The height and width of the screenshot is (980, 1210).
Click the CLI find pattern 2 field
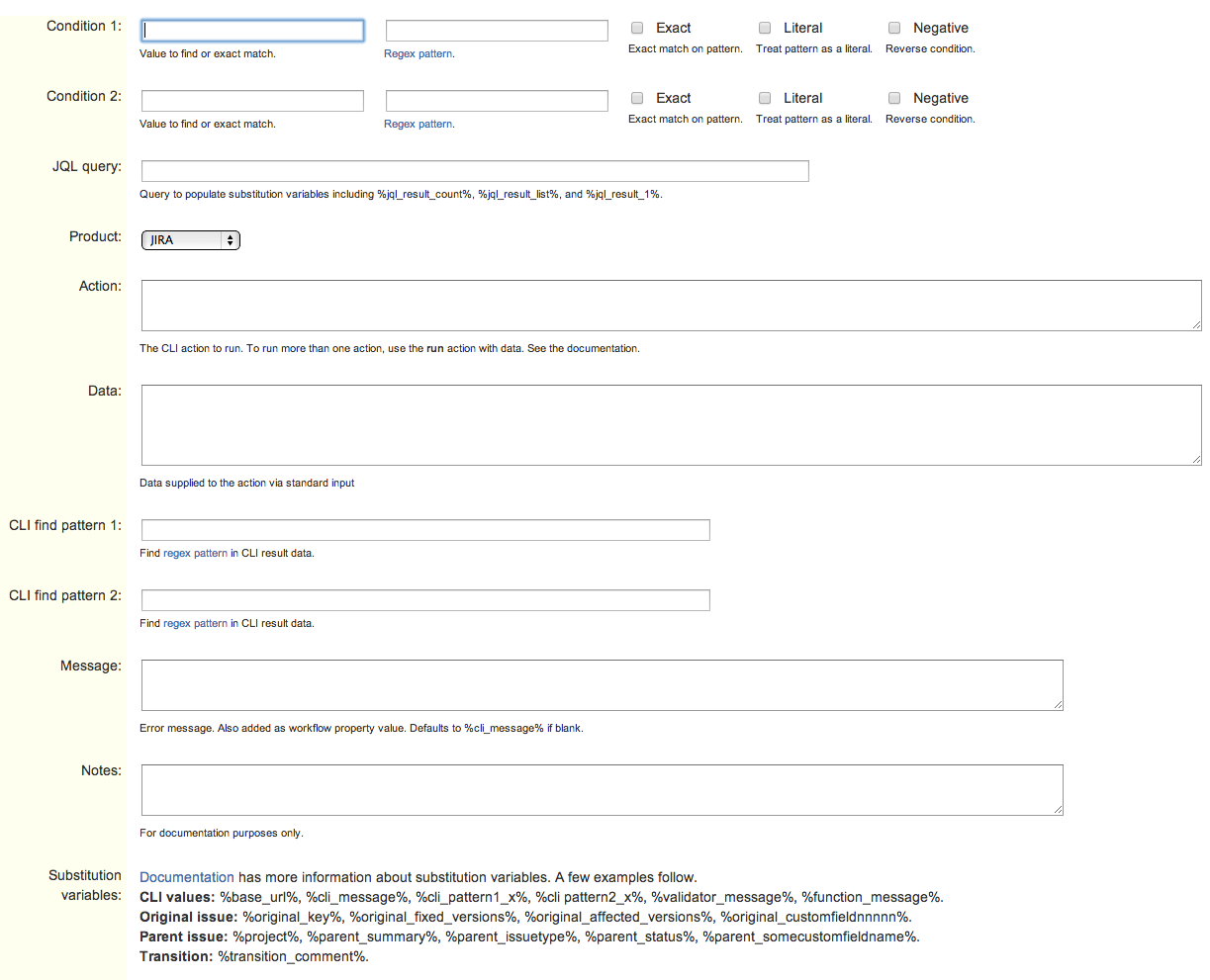[425, 600]
